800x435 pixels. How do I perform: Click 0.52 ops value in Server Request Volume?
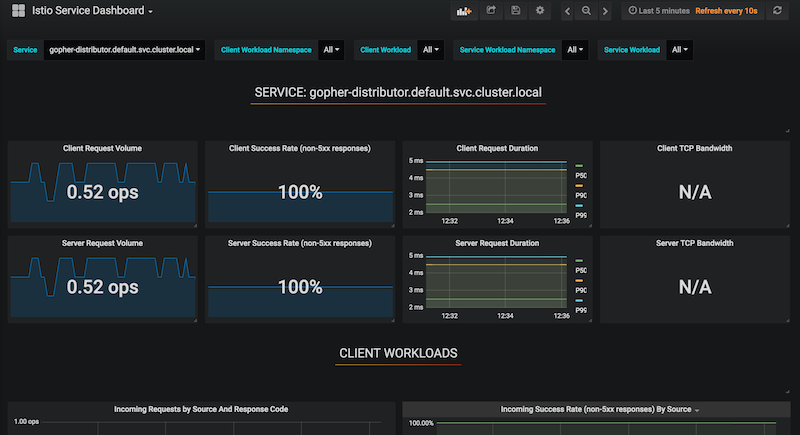102,287
